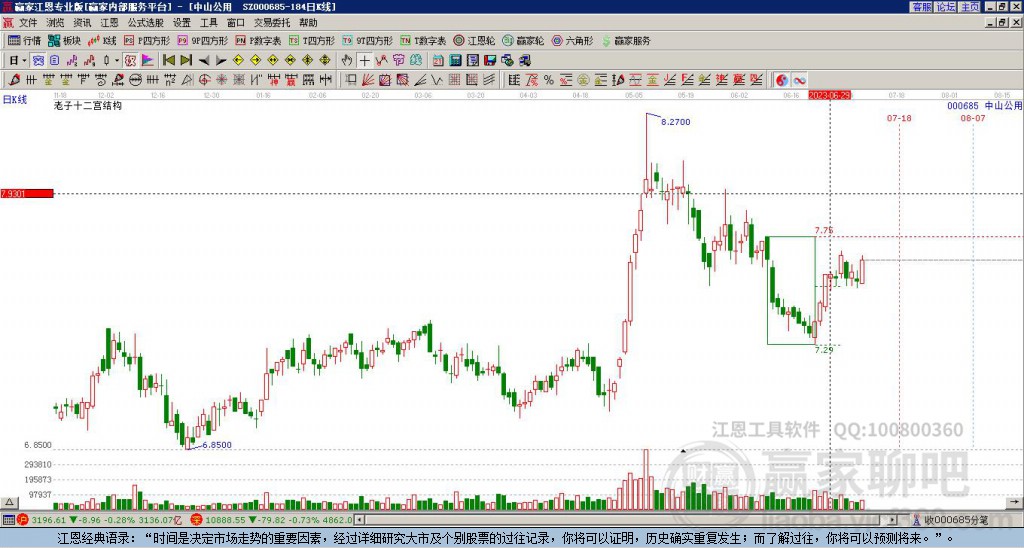The width and height of the screenshot is (1024, 548).
Task: Click the expand-up triangle button bottom left
Action: point(9,502)
